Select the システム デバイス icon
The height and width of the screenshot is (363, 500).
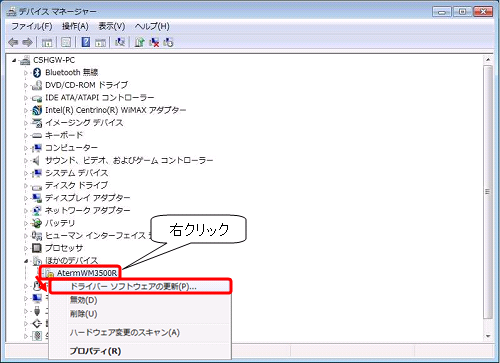tap(37, 173)
